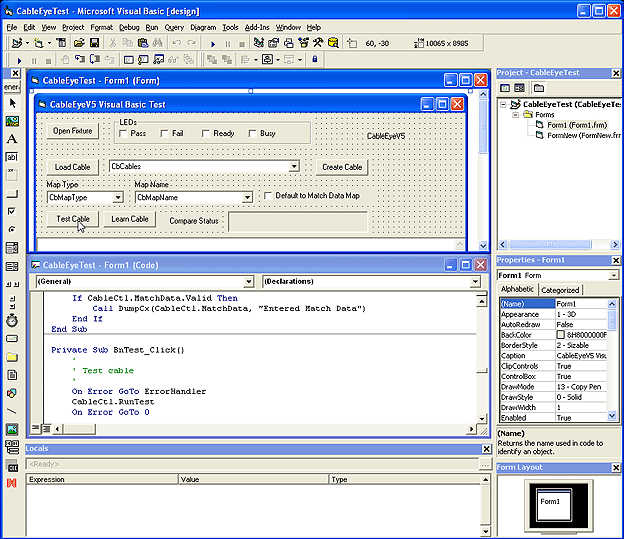Image resolution: width=624 pixels, height=539 pixels.
Task: Click View Code icon in Project panel
Action: tap(505, 88)
